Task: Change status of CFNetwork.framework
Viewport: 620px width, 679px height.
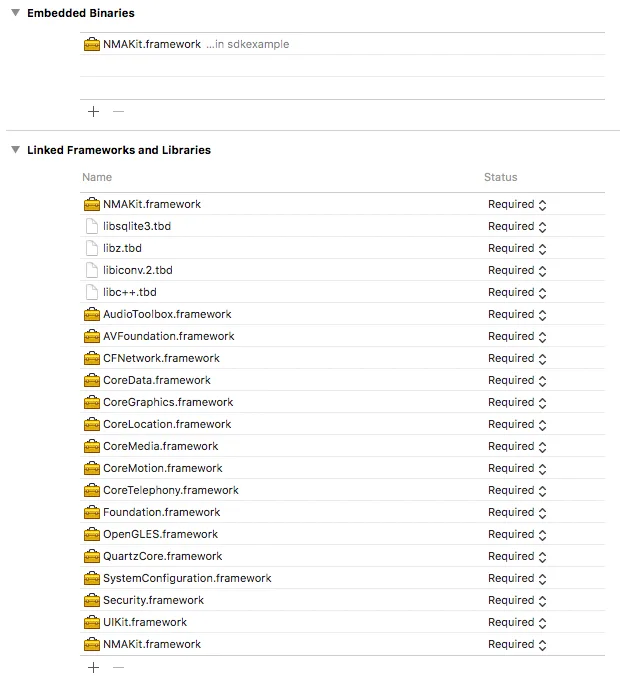Action: [x=517, y=359]
